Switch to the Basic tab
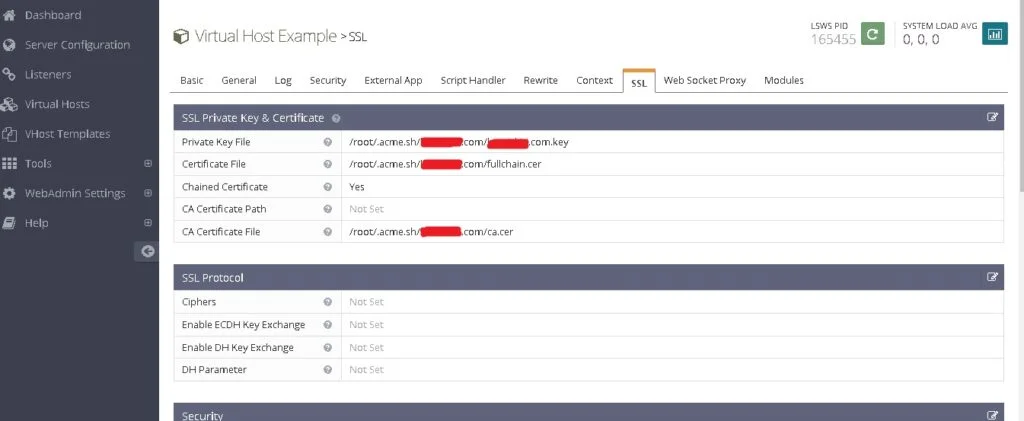1024x421 pixels. (191, 80)
